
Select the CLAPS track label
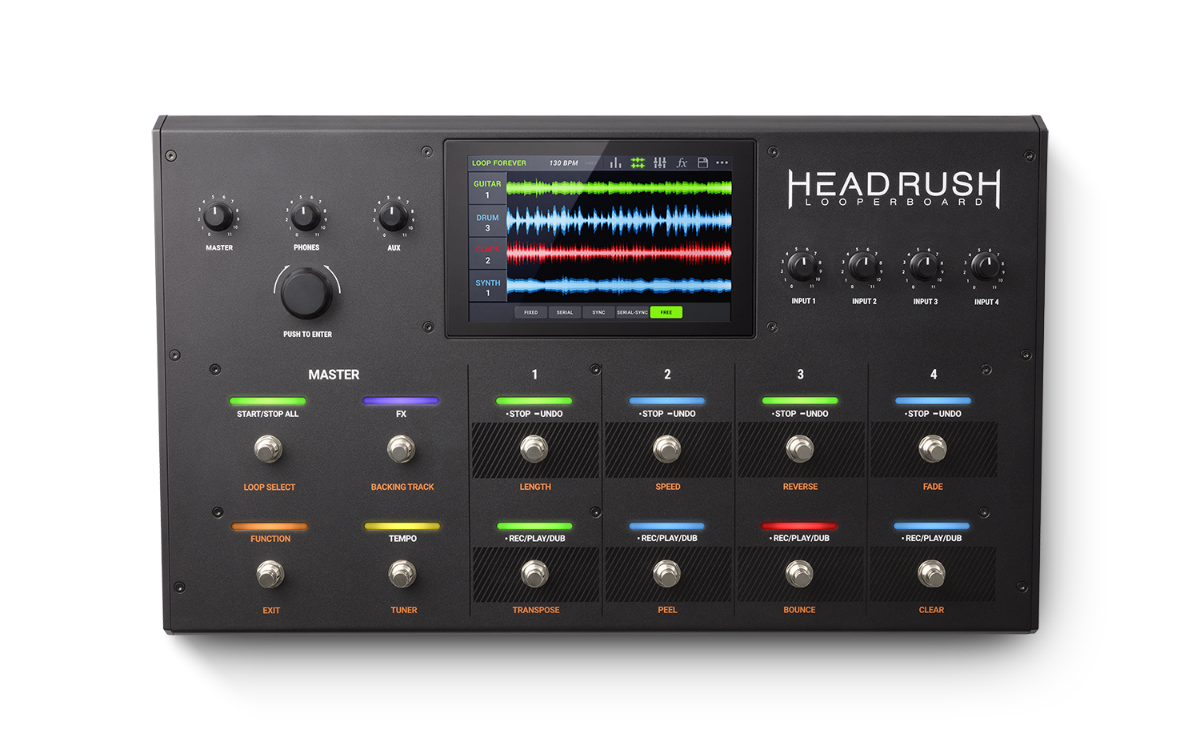tap(487, 254)
